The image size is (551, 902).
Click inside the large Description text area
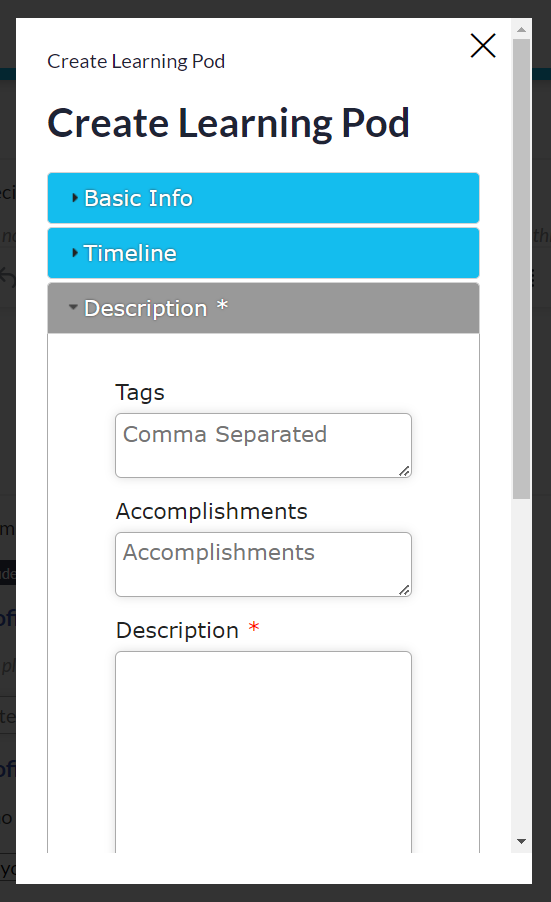[263, 752]
